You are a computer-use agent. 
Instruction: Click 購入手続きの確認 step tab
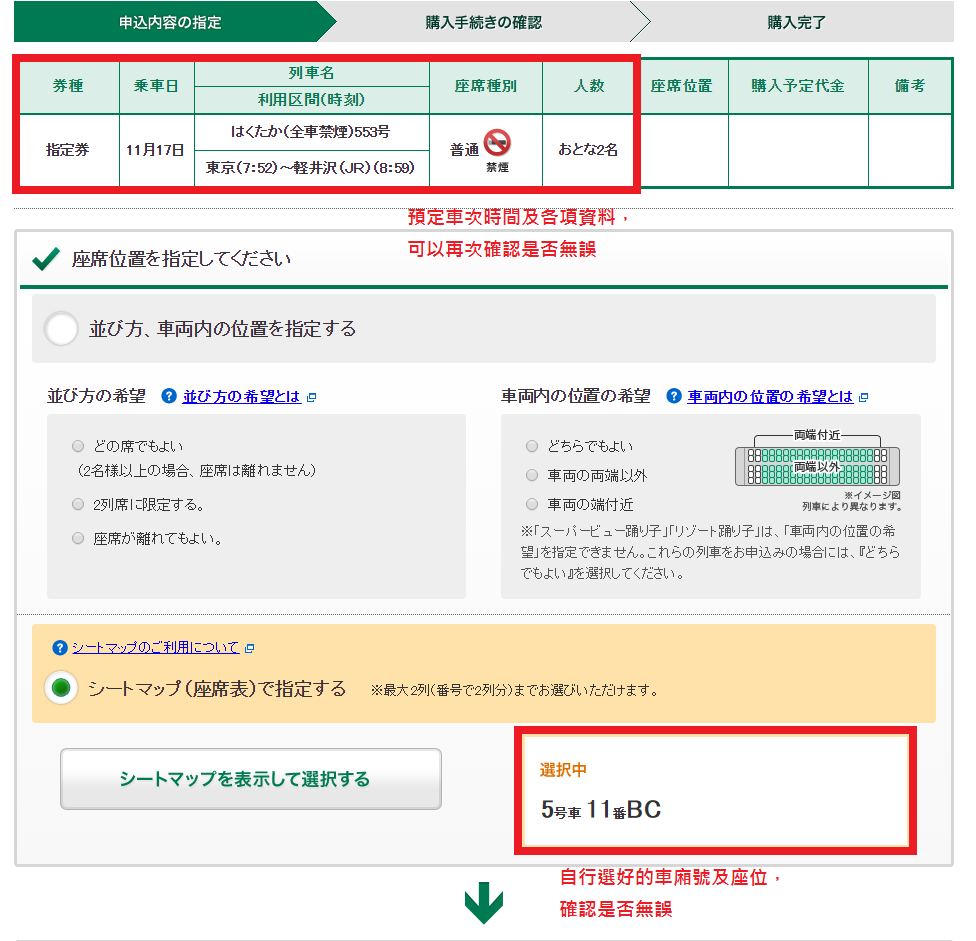(484, 22)
